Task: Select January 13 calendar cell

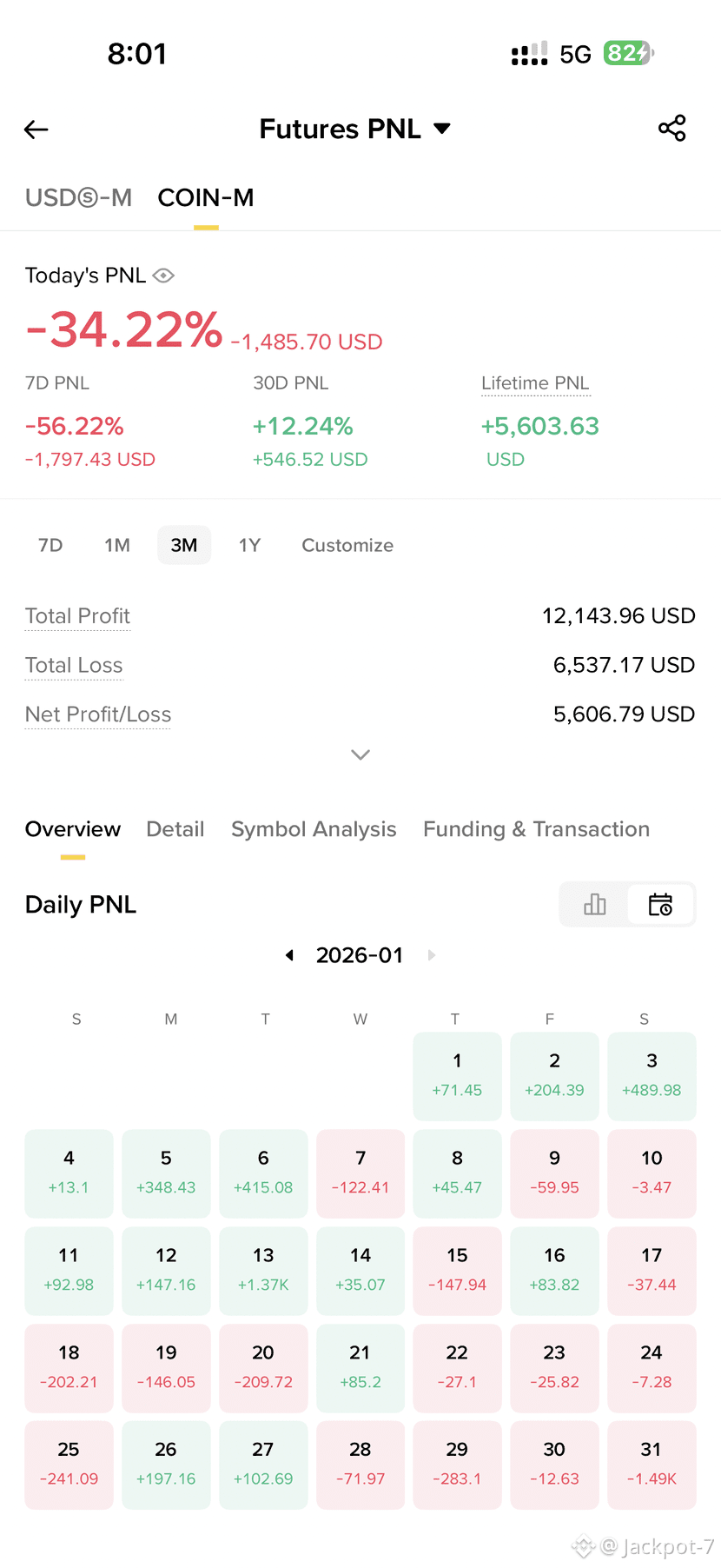Action: click(x=263, y=1270)
